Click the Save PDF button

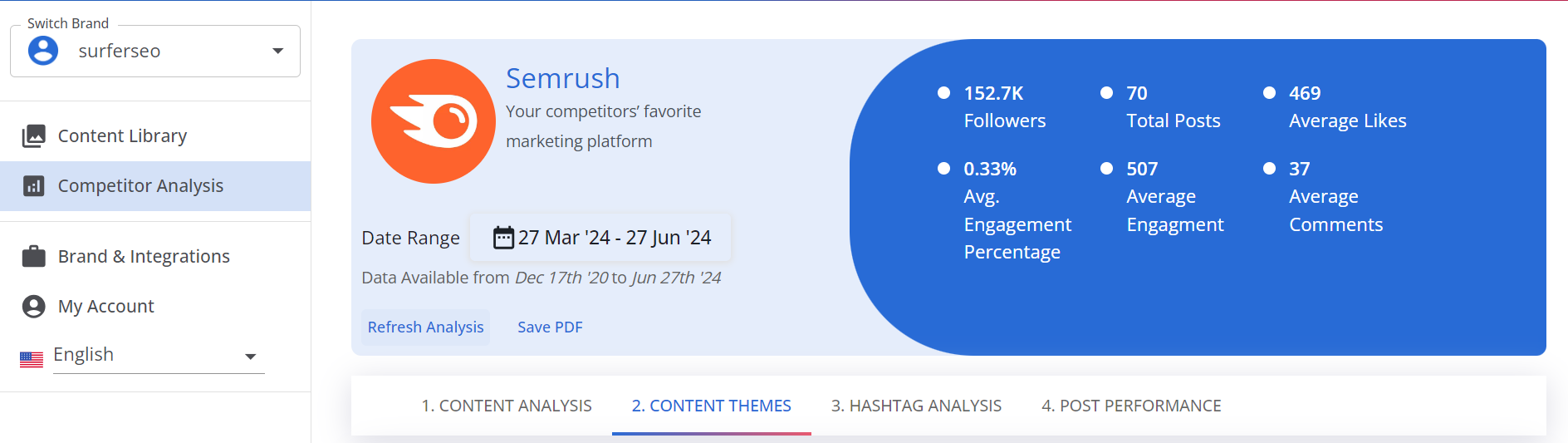click(550, 327)
